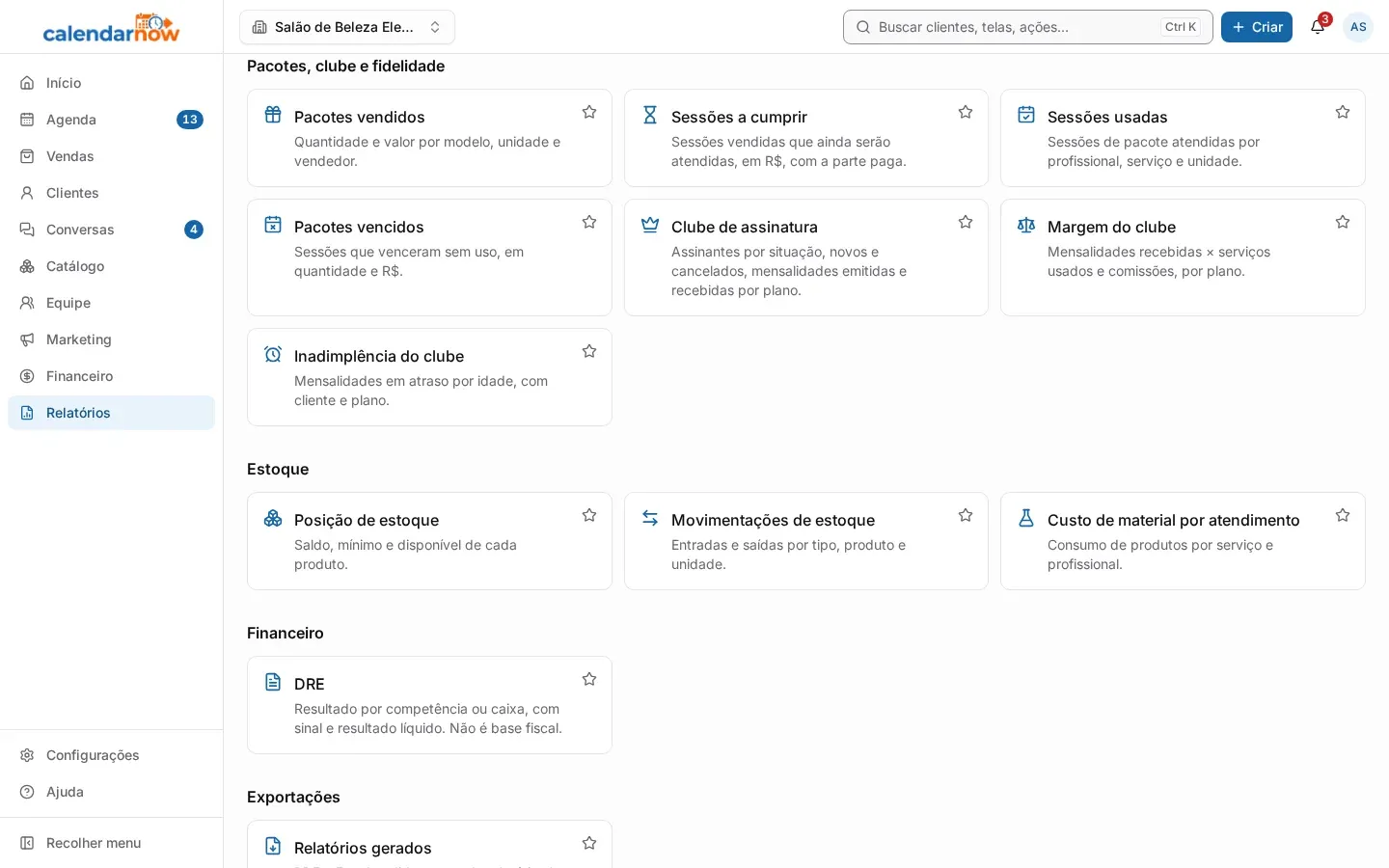Click the Marketing megaphone icon
This screenshot has width=1389, height=868.
tap(27, 339)
